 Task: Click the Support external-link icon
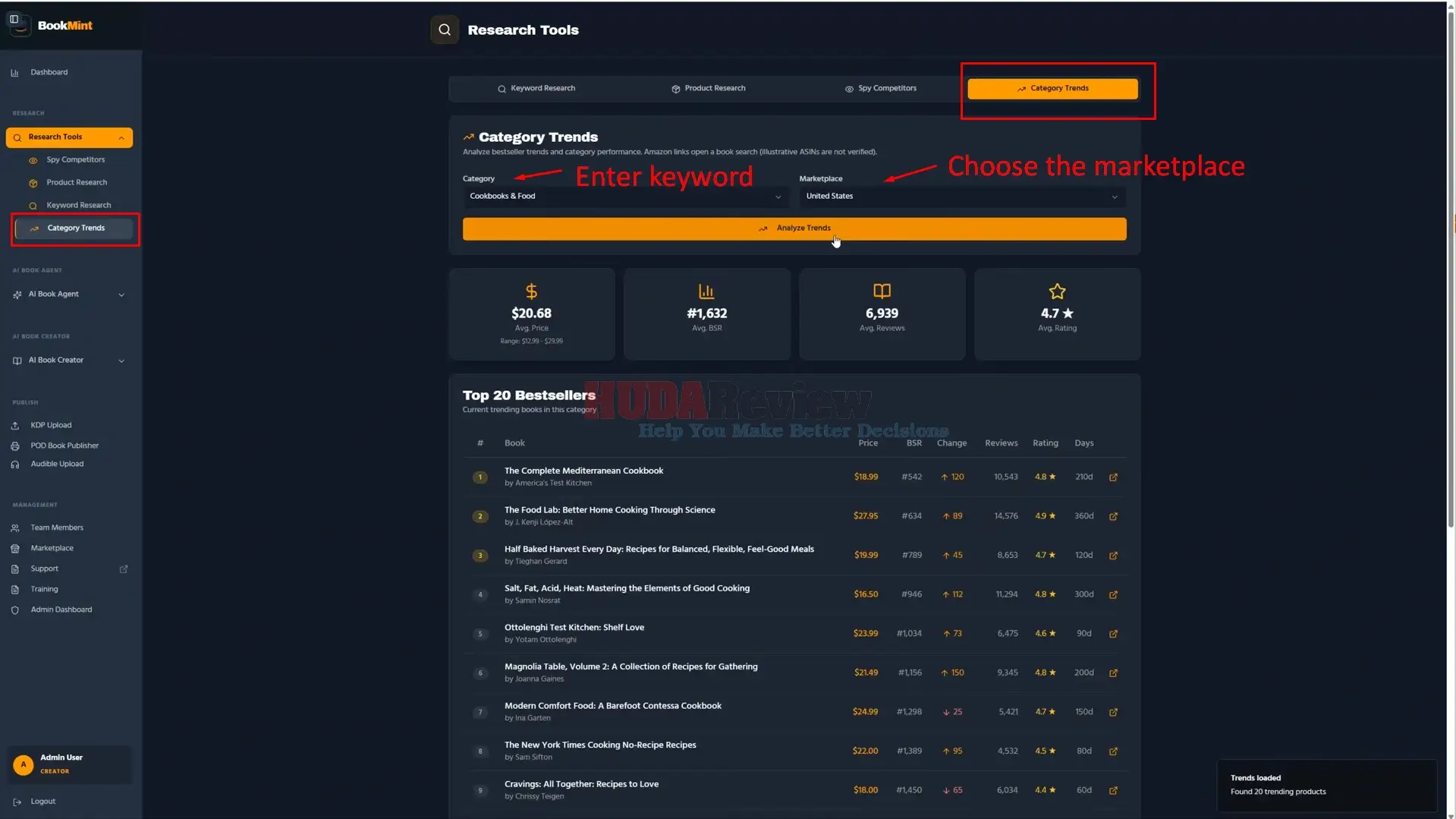pyautogui.click(x=123, y=569)
